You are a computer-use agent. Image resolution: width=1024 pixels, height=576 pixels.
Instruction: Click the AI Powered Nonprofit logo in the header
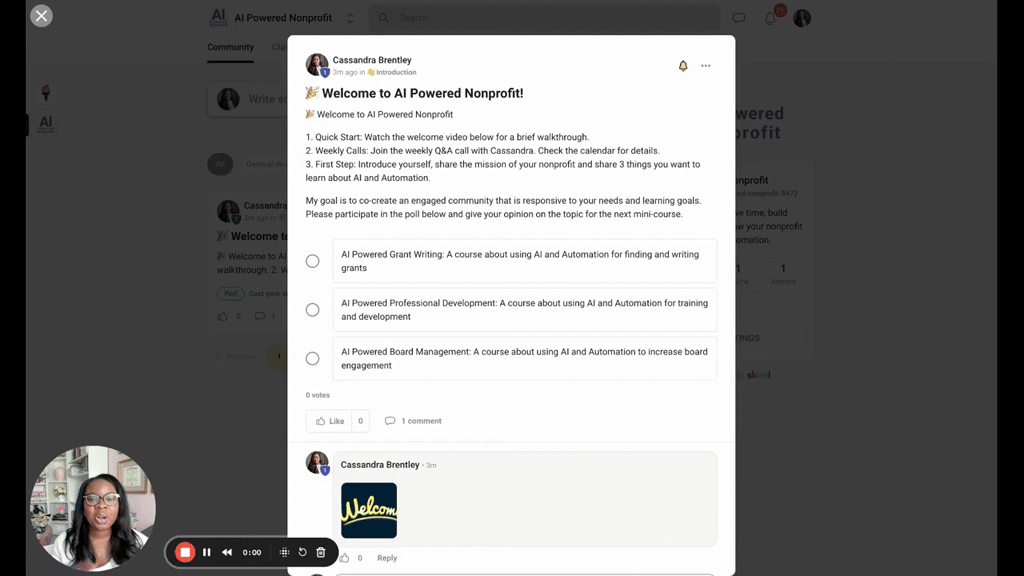[x=218, y=18]
